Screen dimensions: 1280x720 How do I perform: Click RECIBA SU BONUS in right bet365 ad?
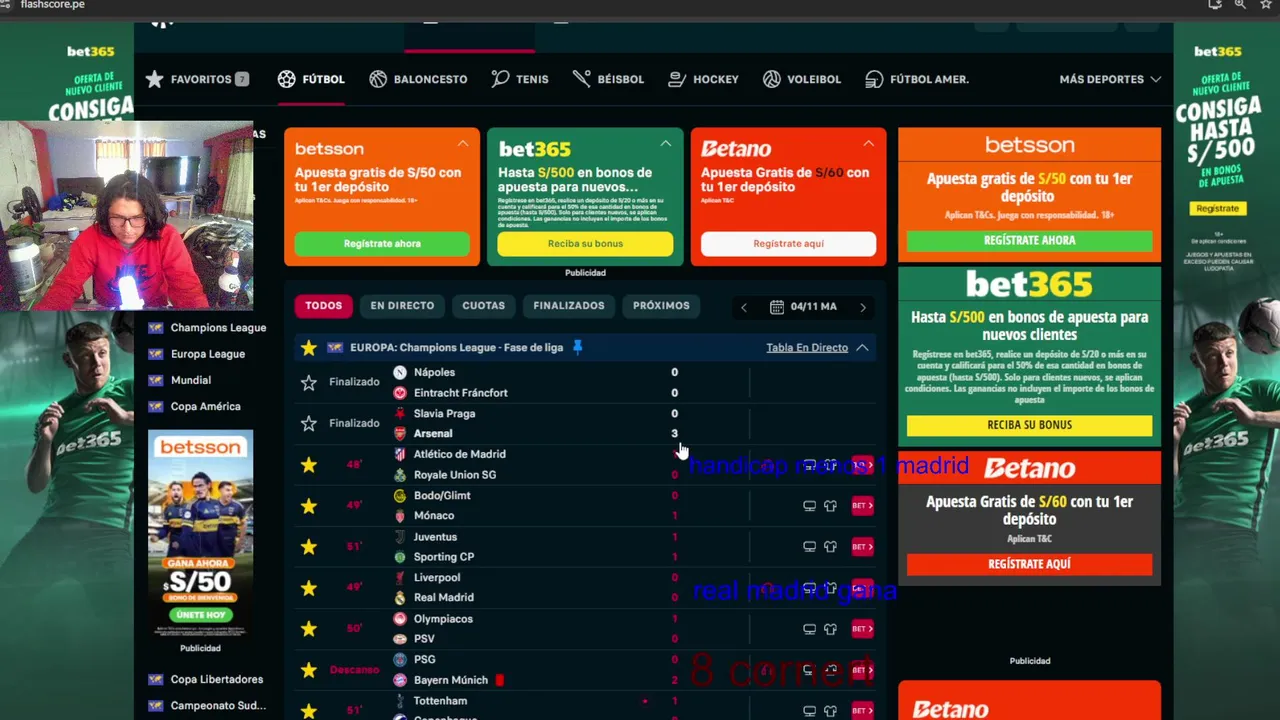point(1029,425)
